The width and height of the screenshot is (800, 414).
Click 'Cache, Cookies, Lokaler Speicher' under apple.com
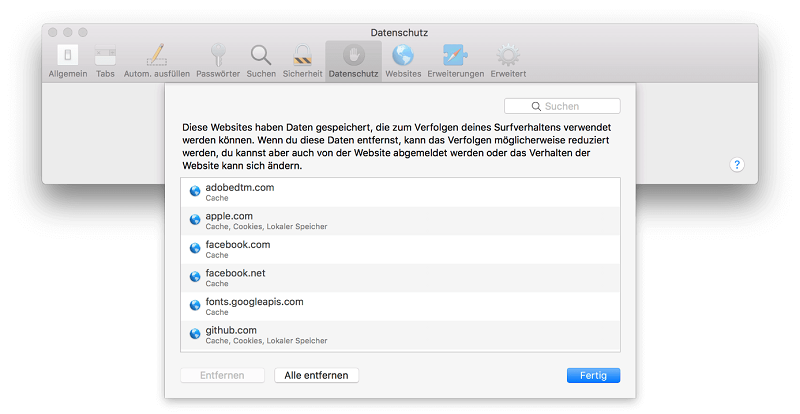(266, 227)
